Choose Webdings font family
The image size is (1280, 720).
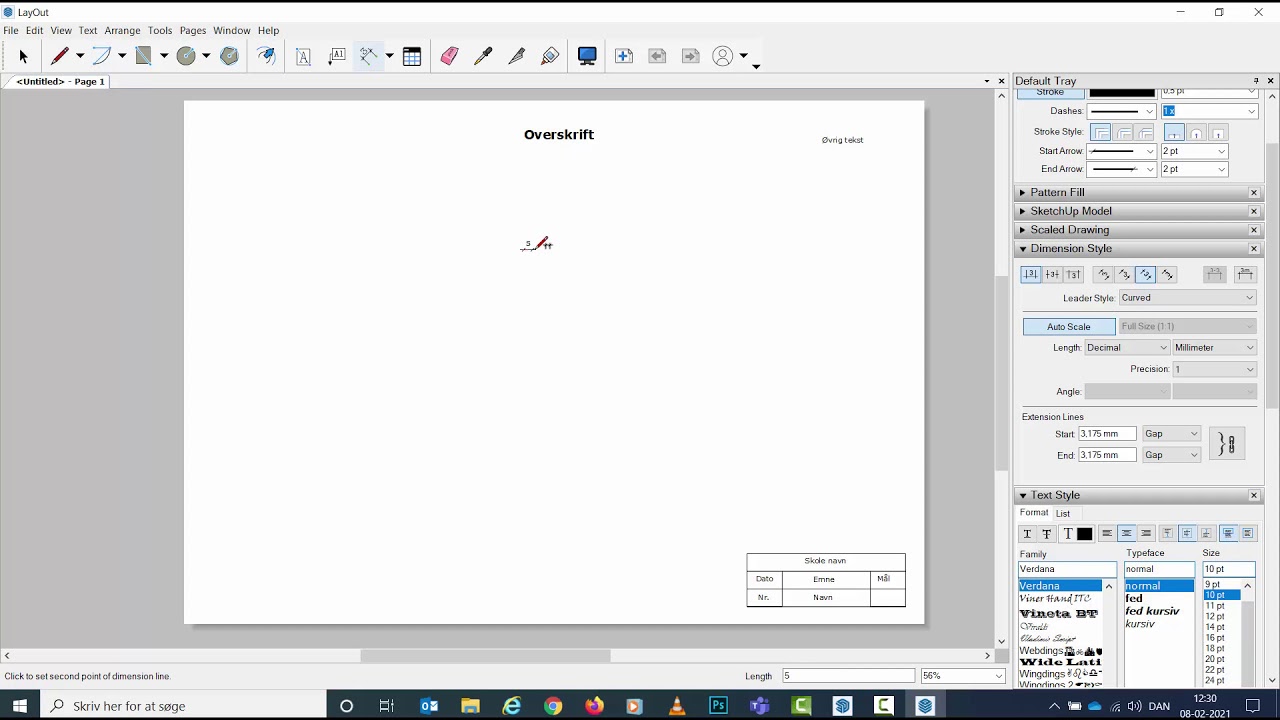(x=1060, y=651)
